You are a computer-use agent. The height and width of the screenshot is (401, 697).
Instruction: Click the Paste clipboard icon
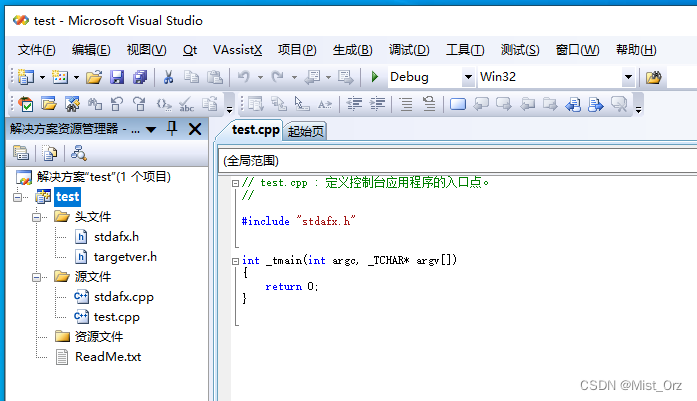tap(215, 77)
